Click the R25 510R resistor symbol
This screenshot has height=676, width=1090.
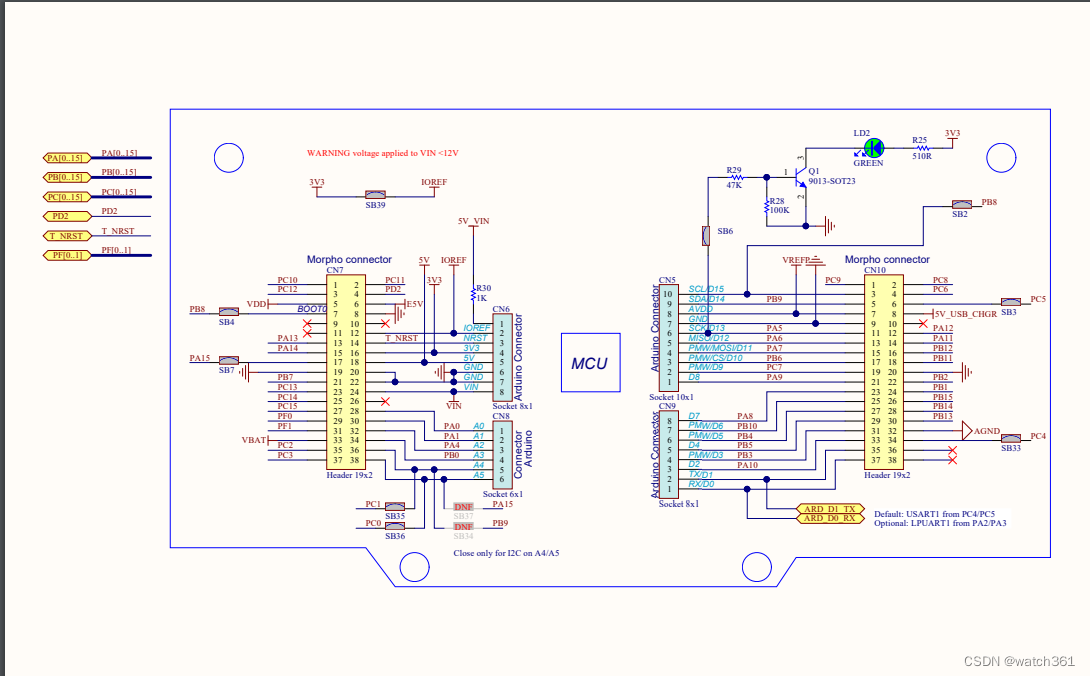[922, 148]
